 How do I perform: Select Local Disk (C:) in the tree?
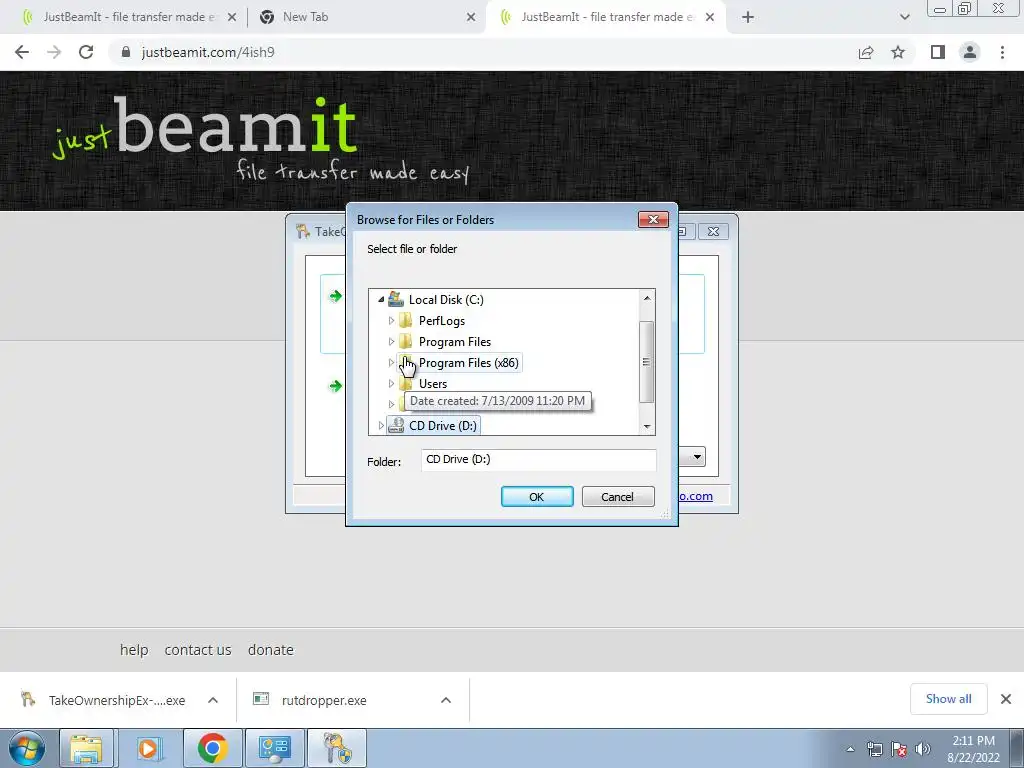point(446,300)
